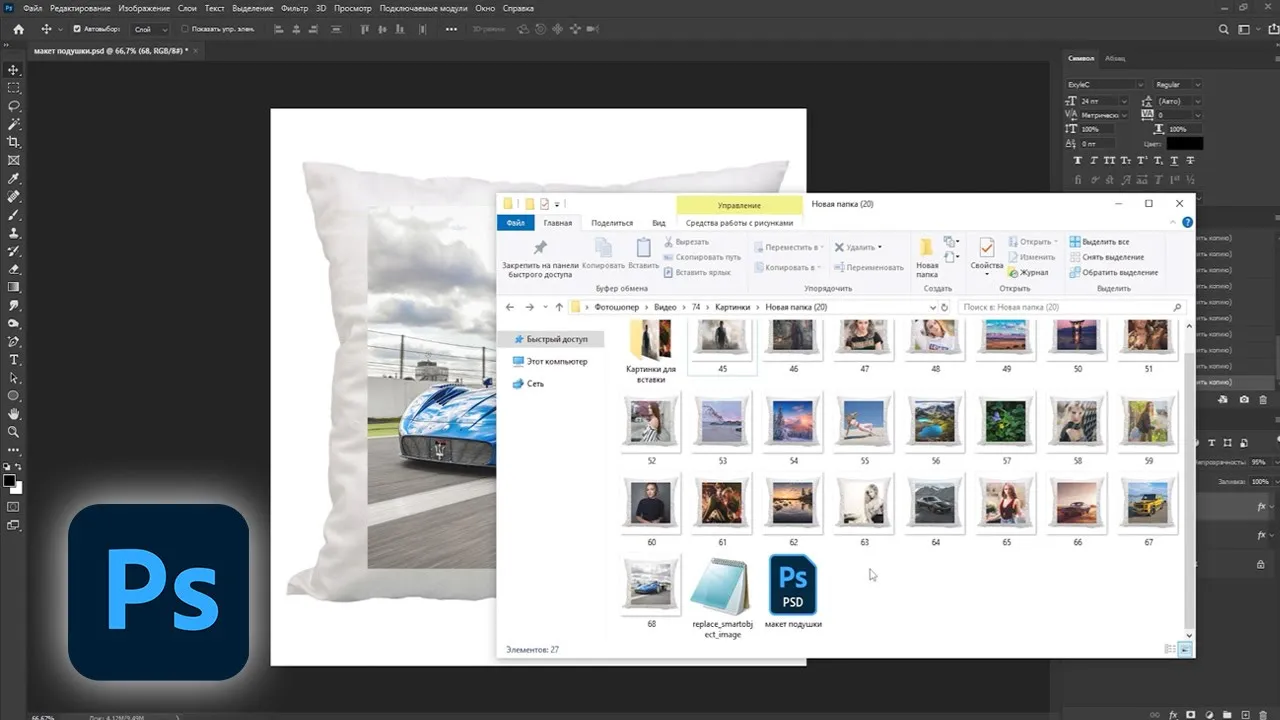
Task: Switch to details view in Explorer
Action: [1170, 649]
